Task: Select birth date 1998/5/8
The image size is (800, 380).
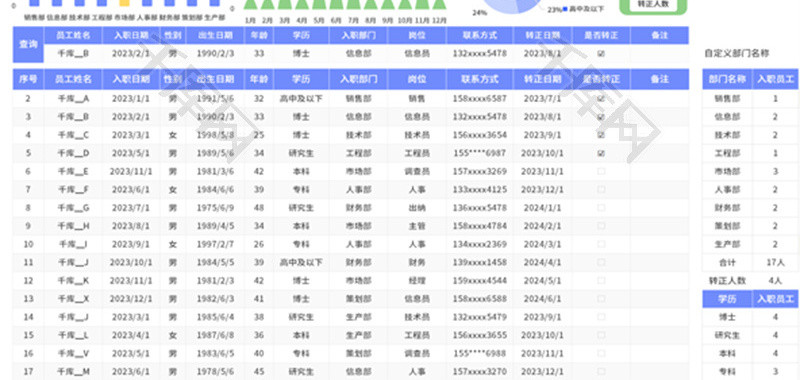Action: pyautogui.click(x=215, y=135)
